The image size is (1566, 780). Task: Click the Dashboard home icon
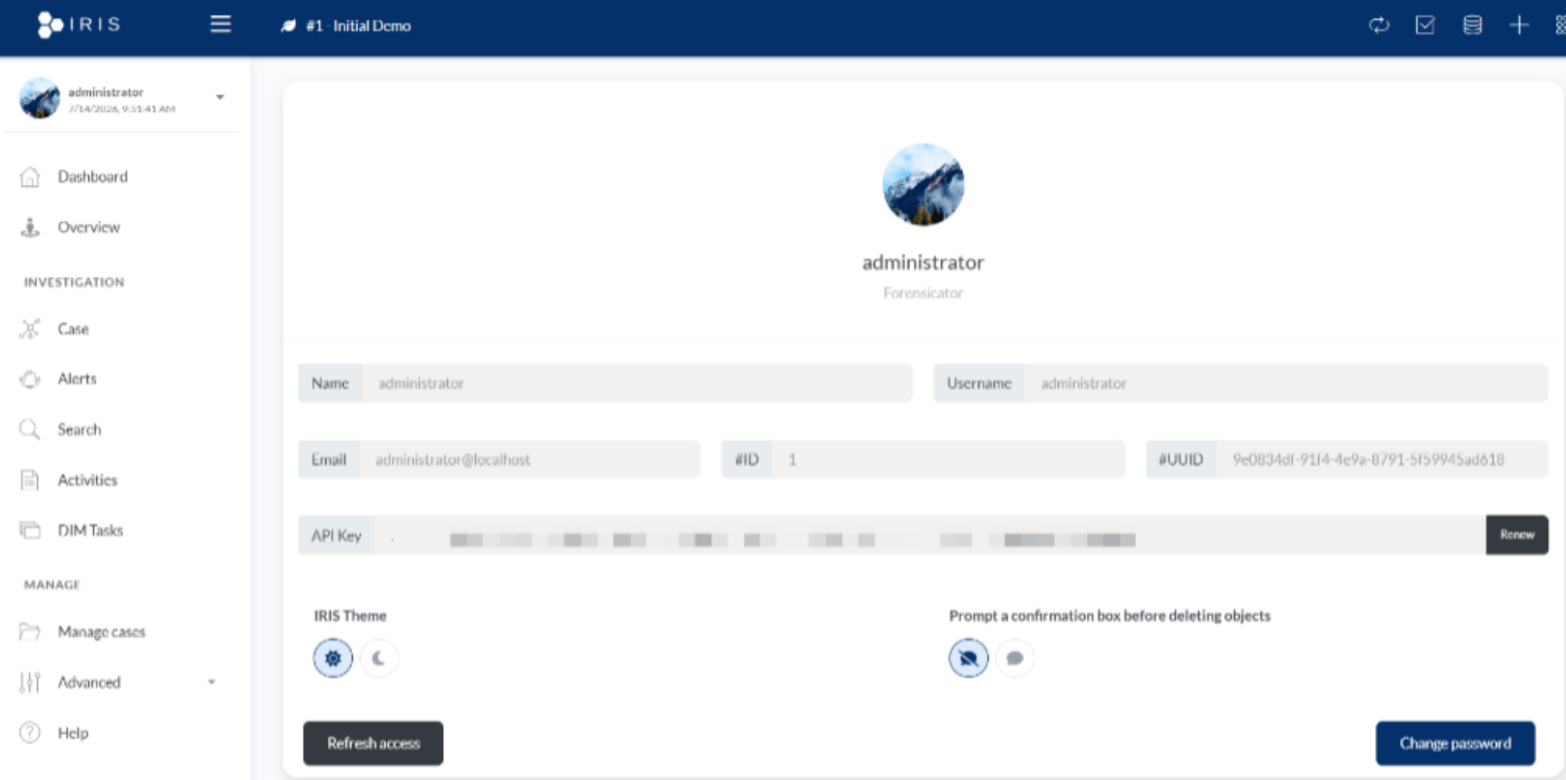click(x=30, y=177)
